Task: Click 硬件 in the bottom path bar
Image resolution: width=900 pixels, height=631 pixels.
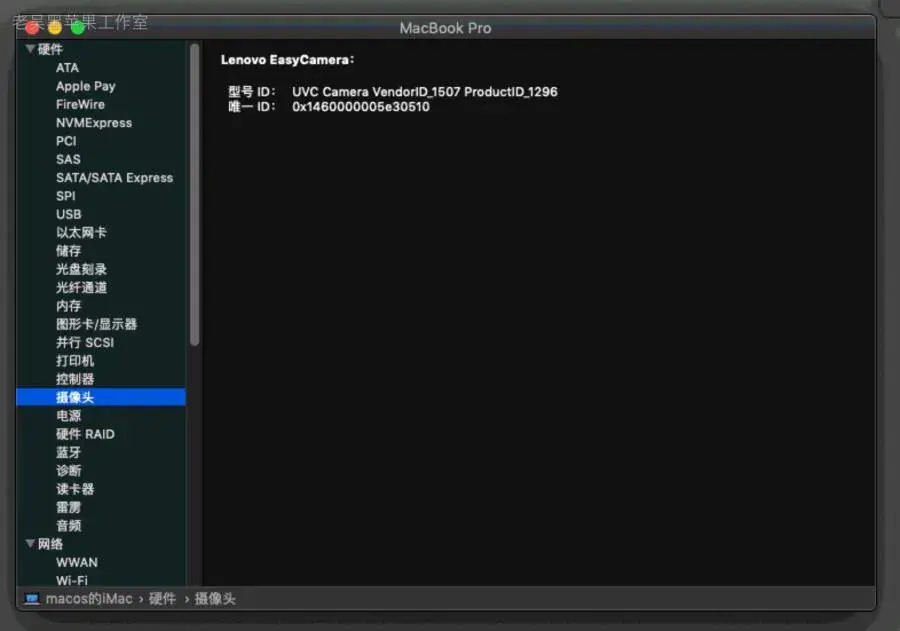Action: point(162,599)
